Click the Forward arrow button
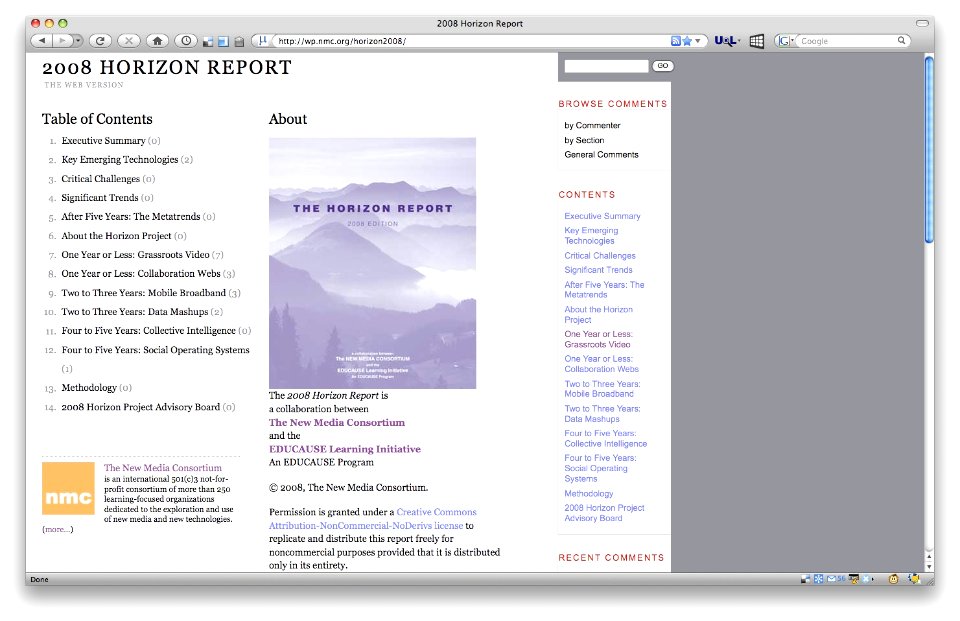 pyautogui.click(x=62, y=41)
